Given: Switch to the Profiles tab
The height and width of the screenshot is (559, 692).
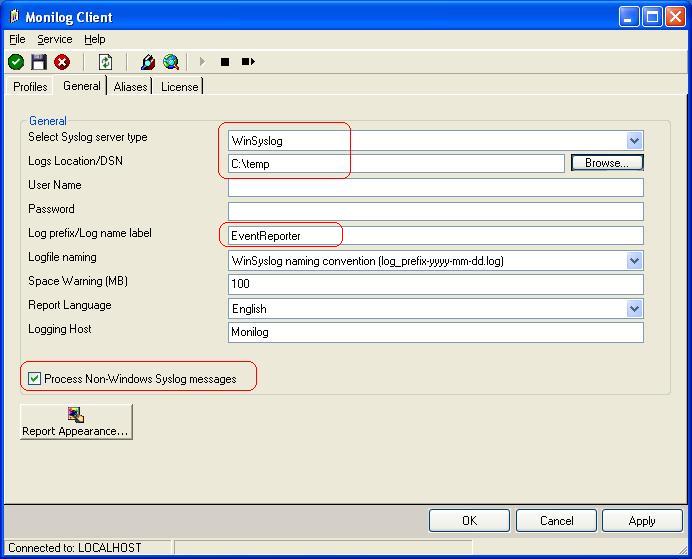Looking at the screenshot, I should (30, 86).
